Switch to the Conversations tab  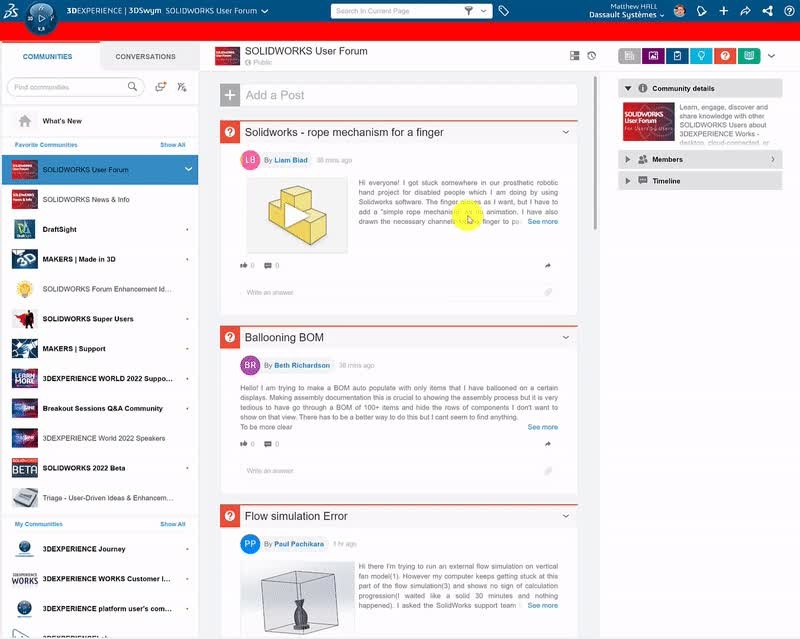[x=145, y=56]
